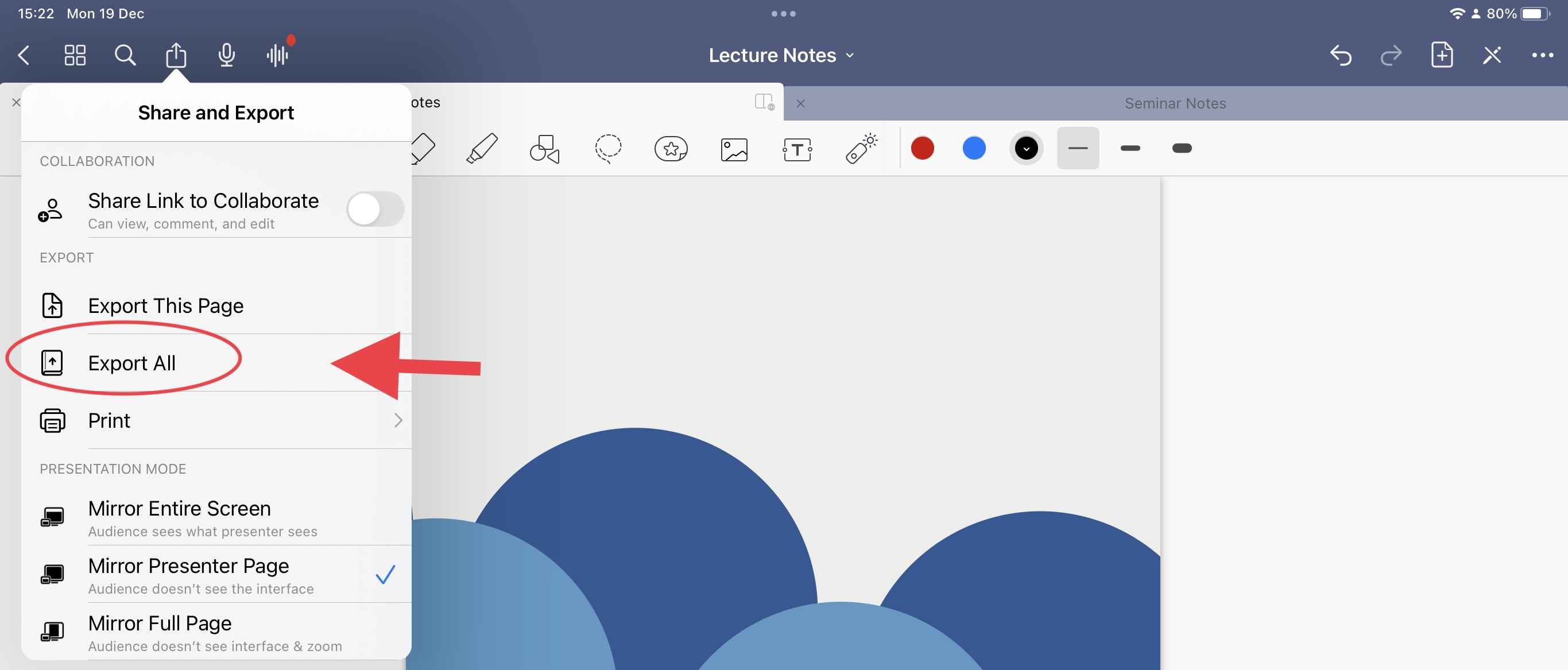The image size is (1568, 670).
Task: Select Mirror Full Page mode
Action: [x=160, y=622]
